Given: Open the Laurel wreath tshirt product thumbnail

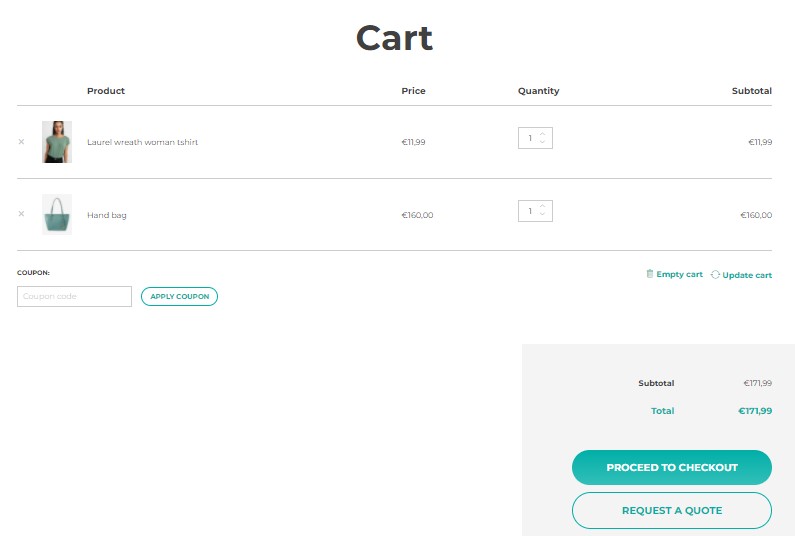Looking at the screenshot, I should click(57, 142).
